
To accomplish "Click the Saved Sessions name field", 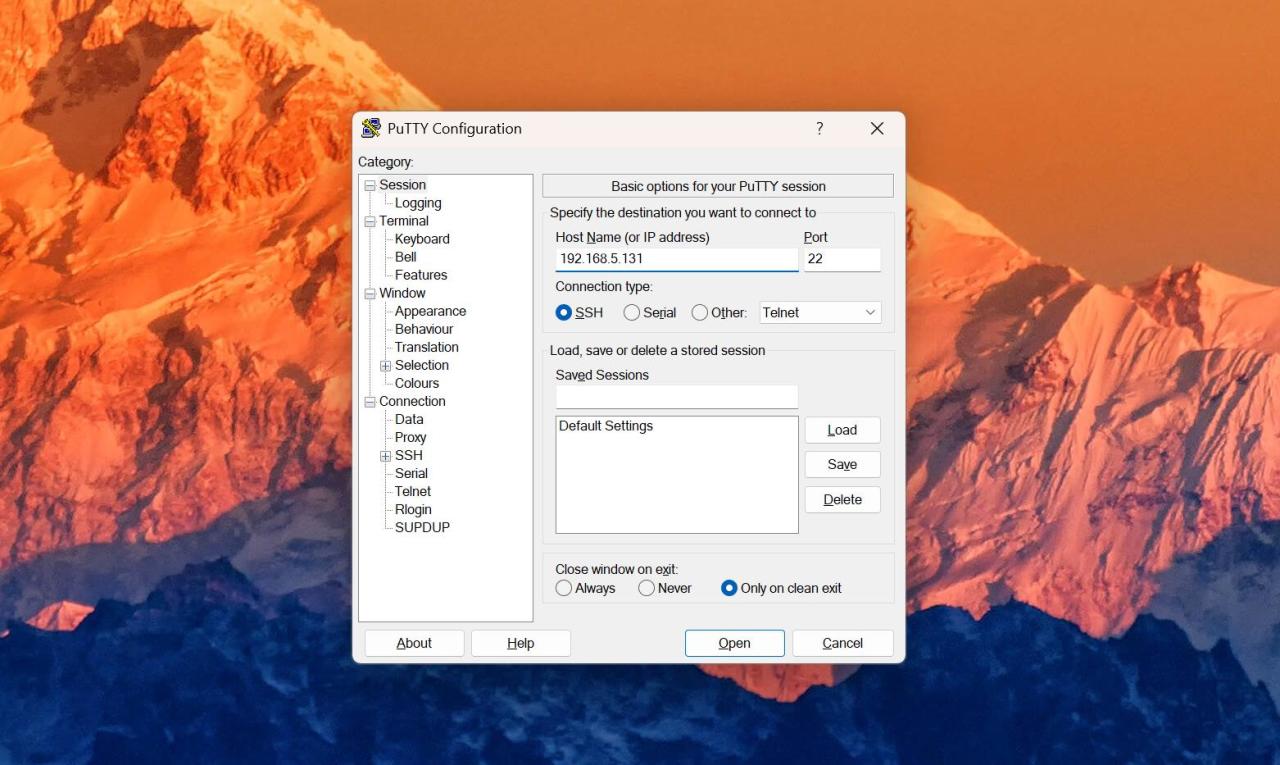I will pos(677,397).
